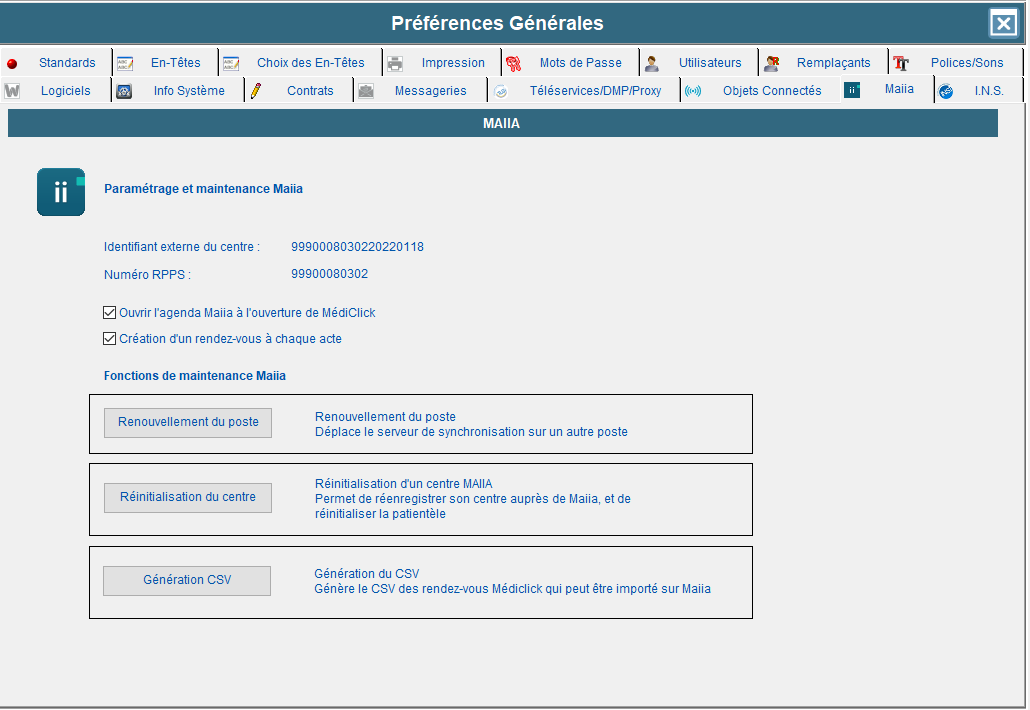Click the wireless icon for Objets Connectés
This screenshot has height=710, width=1030.
click(x=692, y=91)
